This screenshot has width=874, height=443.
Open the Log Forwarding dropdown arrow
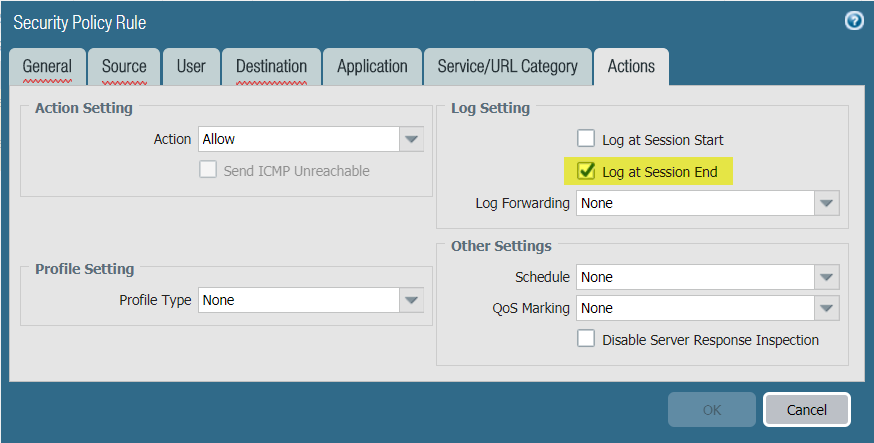click(x=825, y=203)
